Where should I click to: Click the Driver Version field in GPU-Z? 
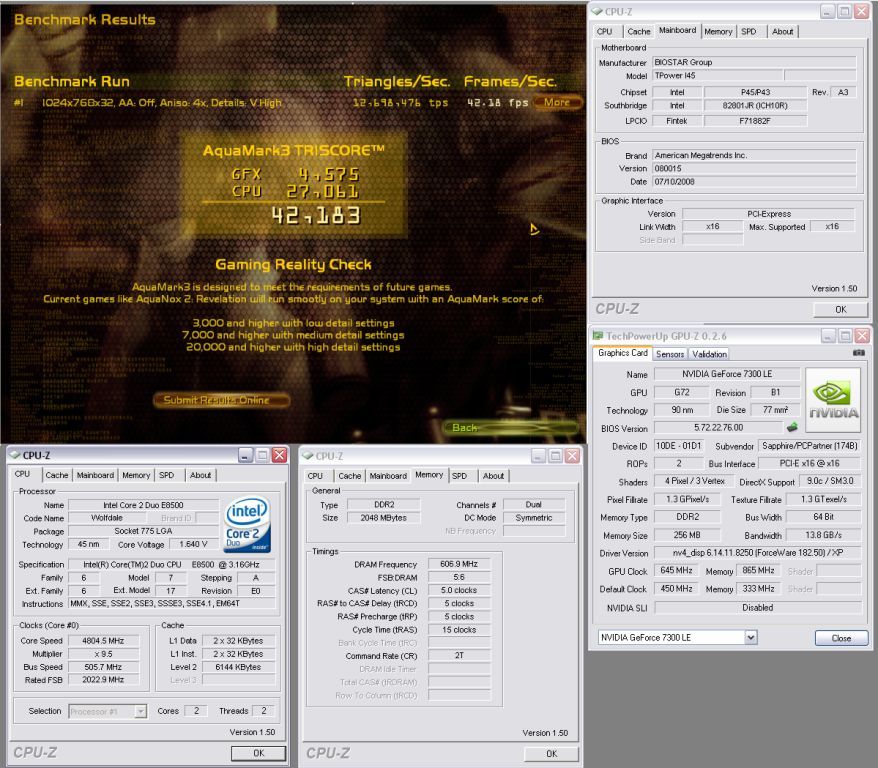758,552
